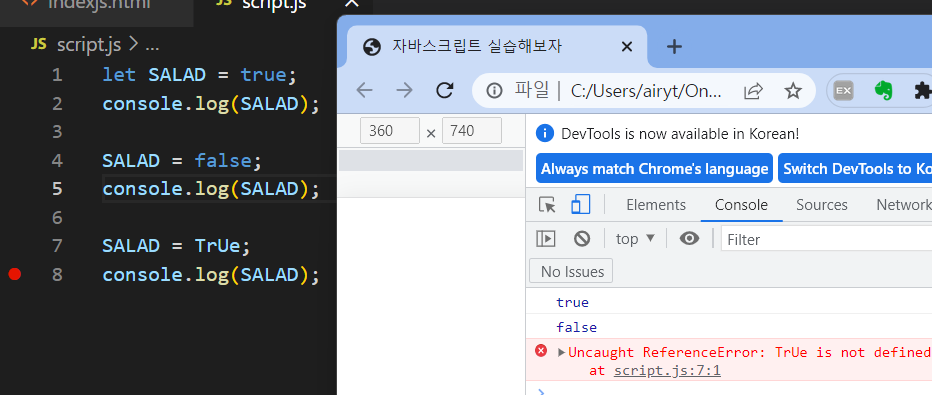Click the JS file icon in breadcrumb
This screenshot has height=395, width=932.
pos(38,45)
